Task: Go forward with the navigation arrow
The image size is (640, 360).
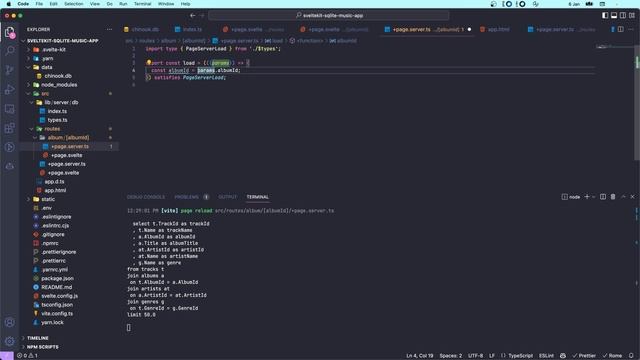Action: click(202, 16)
